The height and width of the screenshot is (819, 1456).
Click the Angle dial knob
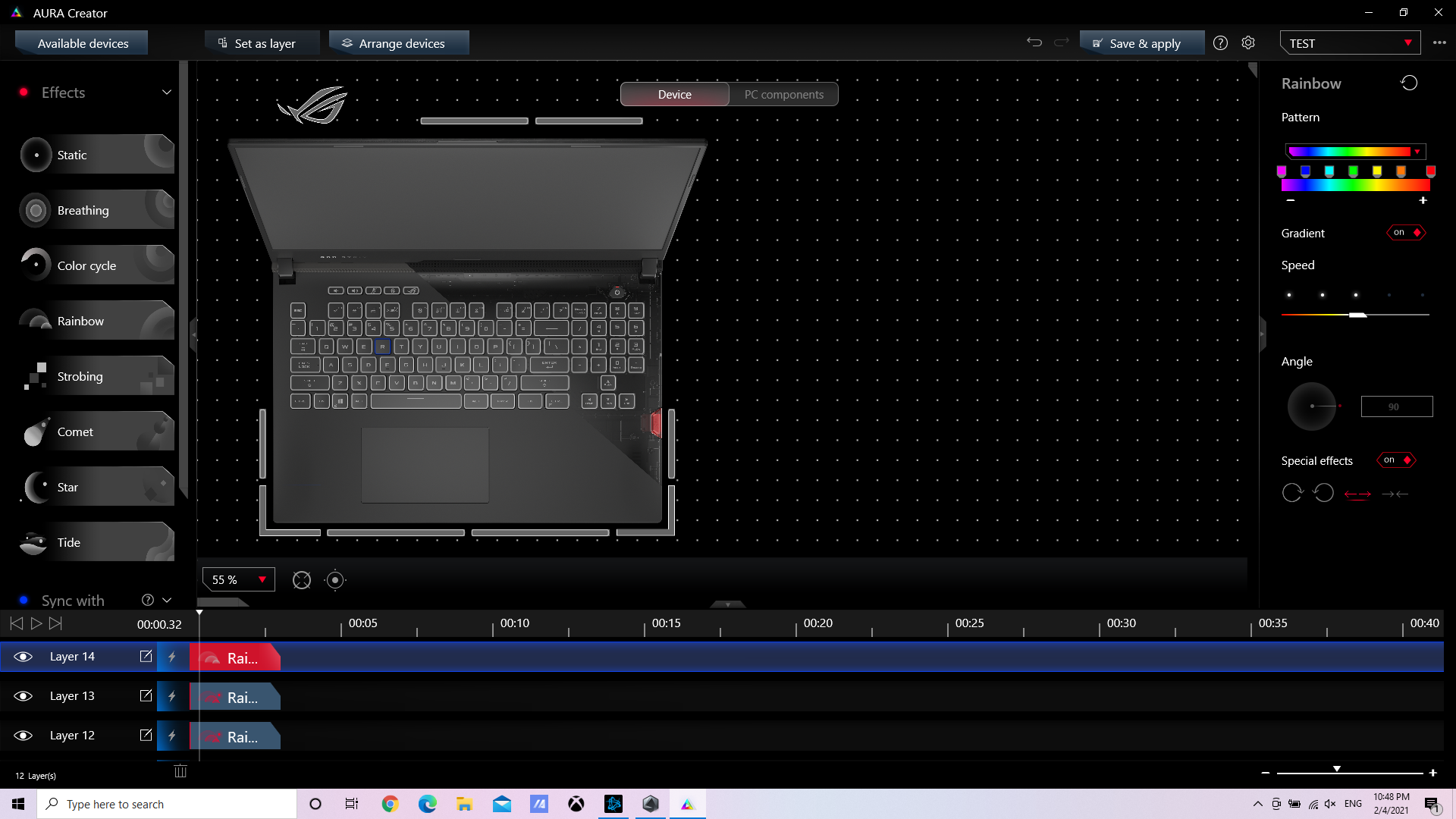[x=1312, y=406]
